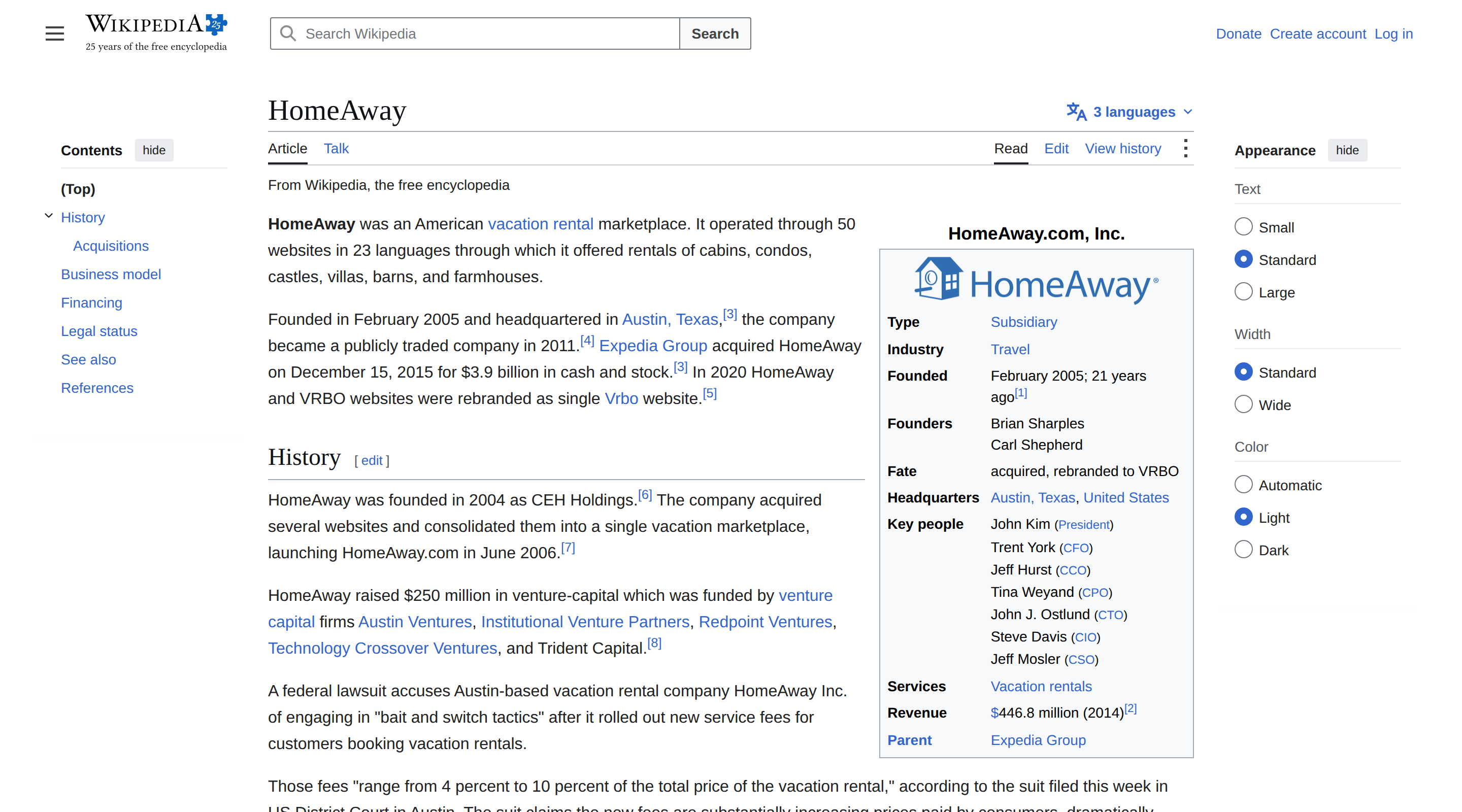Screen dimensions: 1462x812
Task: Click the magnifier icon in search box
Action: tap(288, 33)
